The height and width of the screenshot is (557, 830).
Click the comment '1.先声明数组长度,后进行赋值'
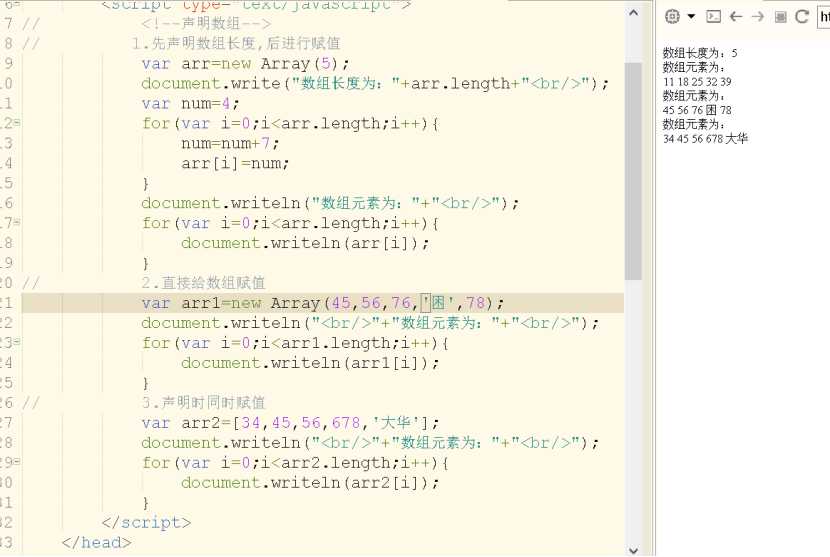(x=236, y=43)
